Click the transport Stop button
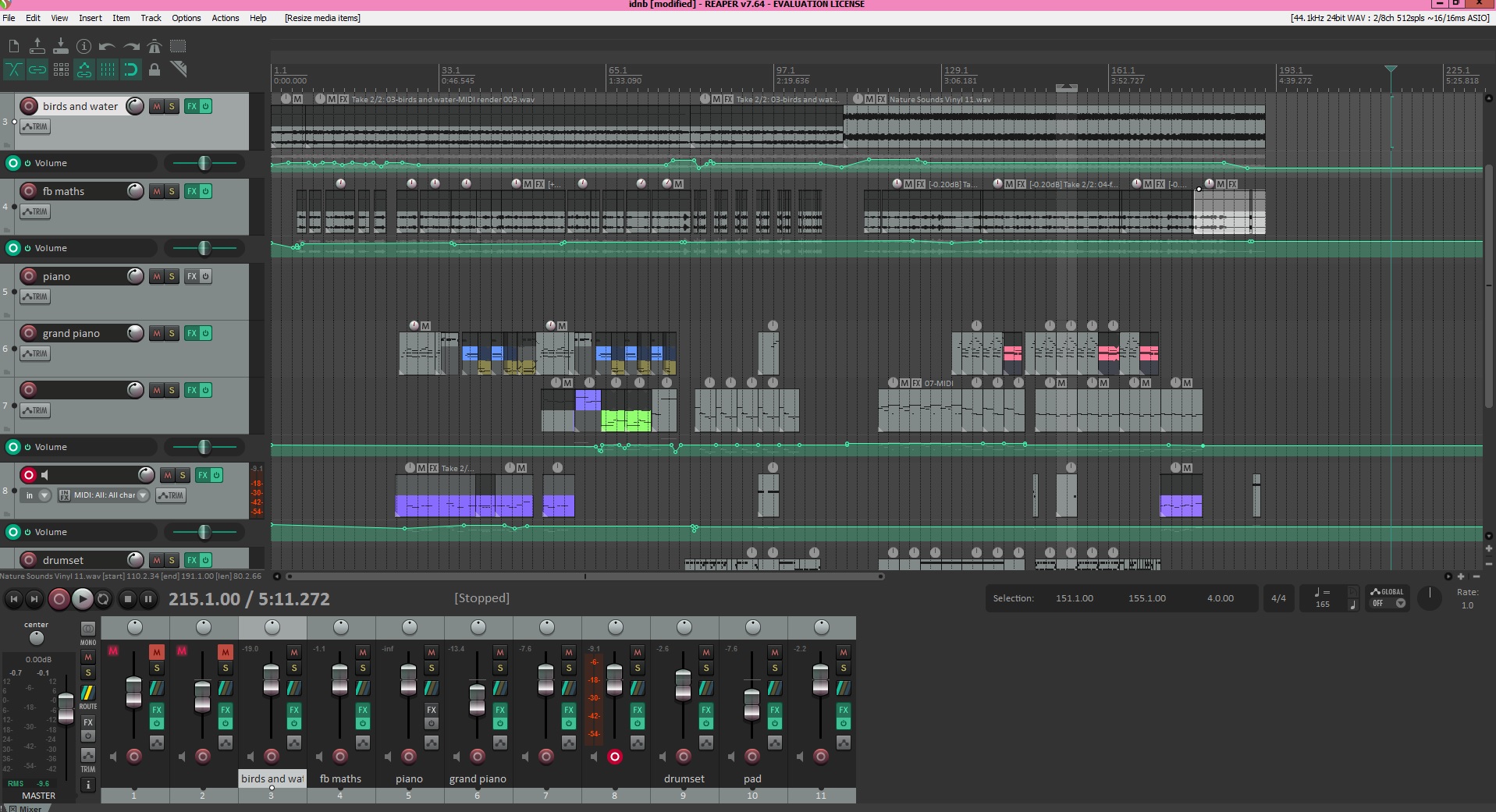The image size is (1496, 812). tap(127, 599)
